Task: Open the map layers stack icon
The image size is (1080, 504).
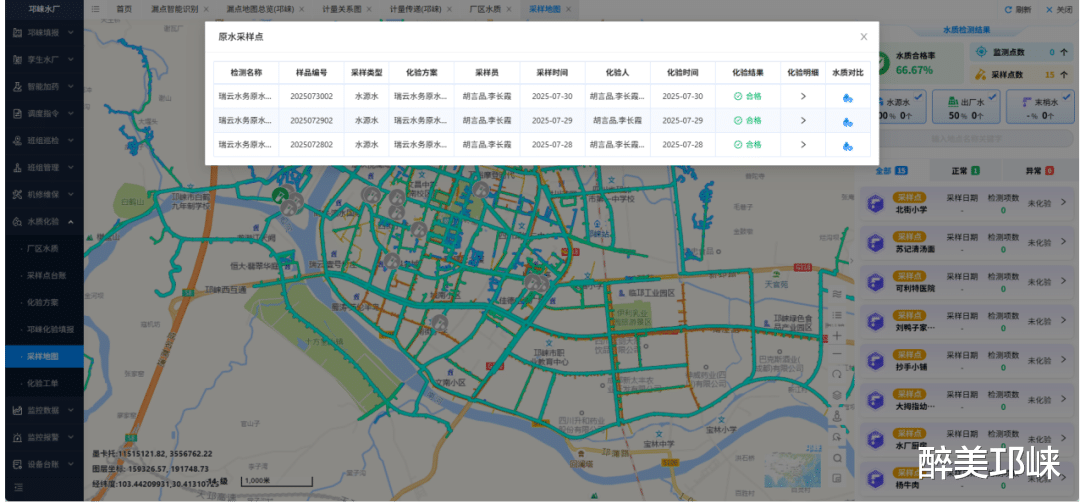Action: click(837, 395)
